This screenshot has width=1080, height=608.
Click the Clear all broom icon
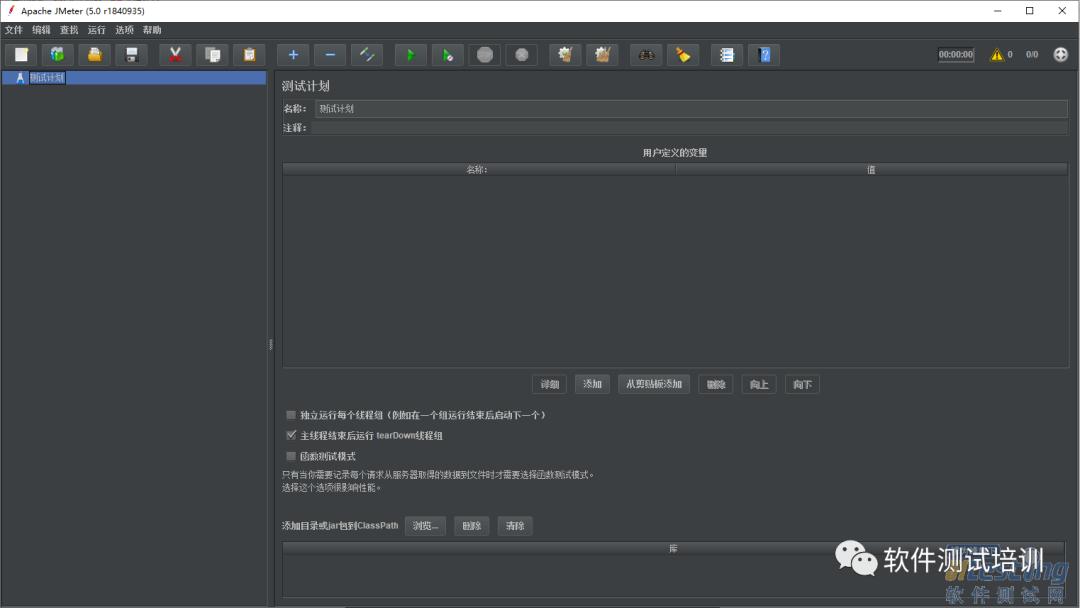click(x=602, y=55)
